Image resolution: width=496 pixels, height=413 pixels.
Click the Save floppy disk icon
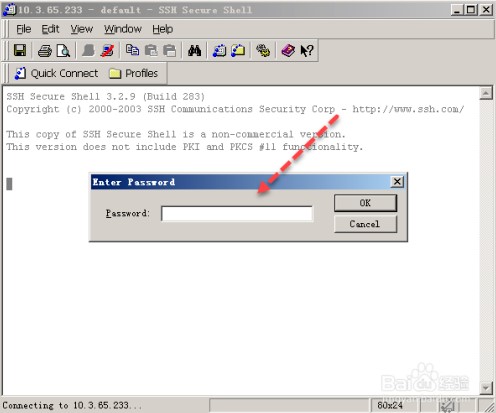tap(20, 51)
